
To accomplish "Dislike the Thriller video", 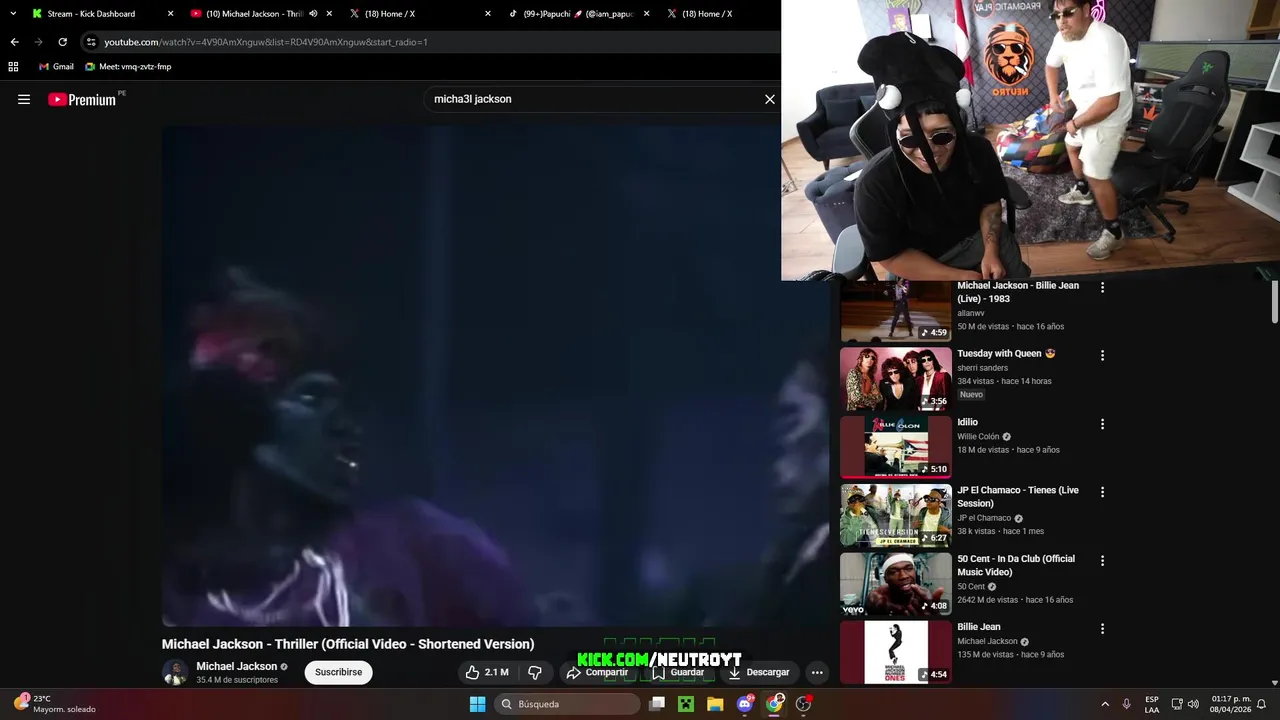I will click(535, 672).
